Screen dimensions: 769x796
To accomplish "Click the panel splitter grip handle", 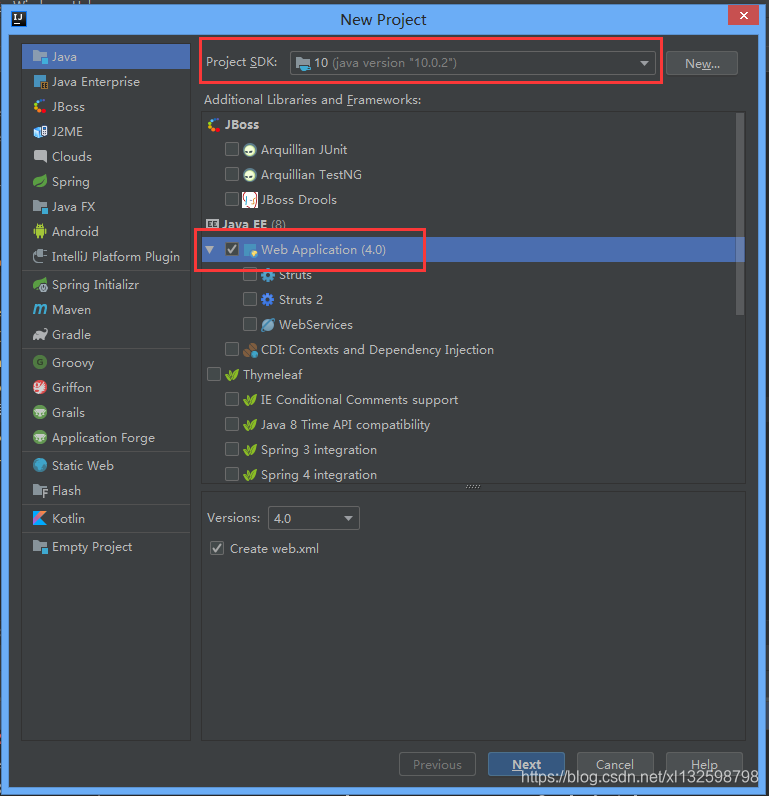I will 473,486.
